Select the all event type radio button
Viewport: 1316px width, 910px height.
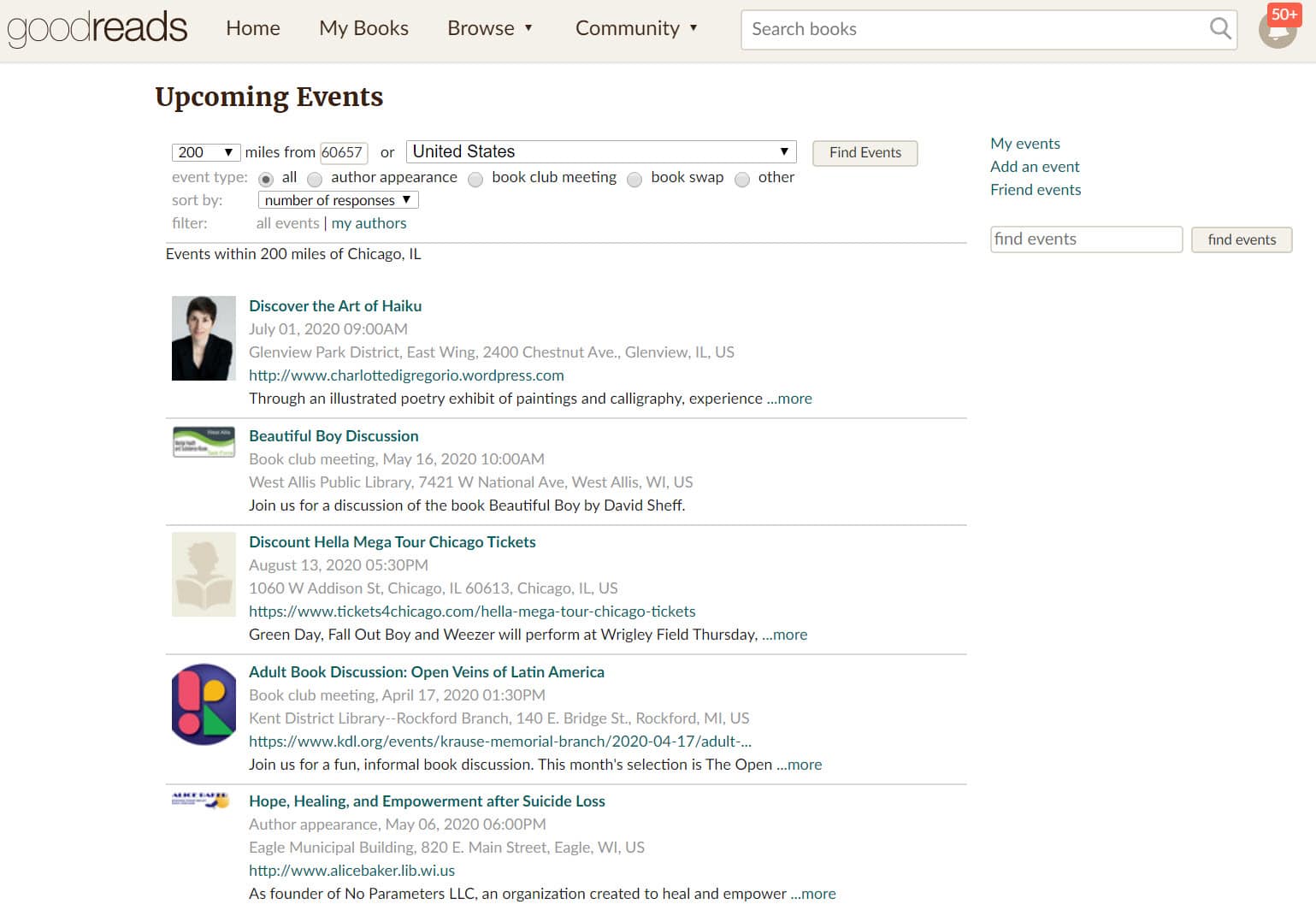click(266, 179)
